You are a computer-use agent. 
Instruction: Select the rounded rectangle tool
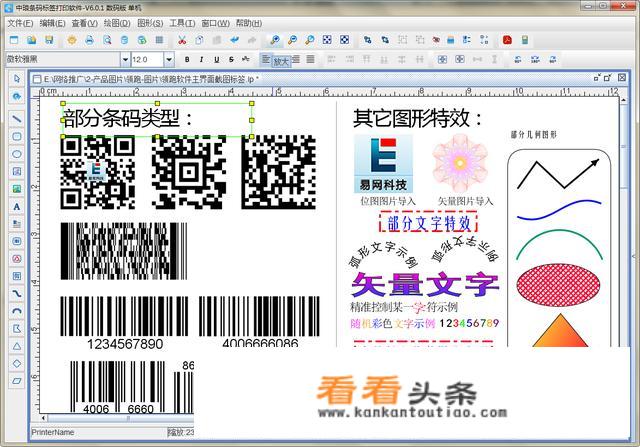click(17, 136)
